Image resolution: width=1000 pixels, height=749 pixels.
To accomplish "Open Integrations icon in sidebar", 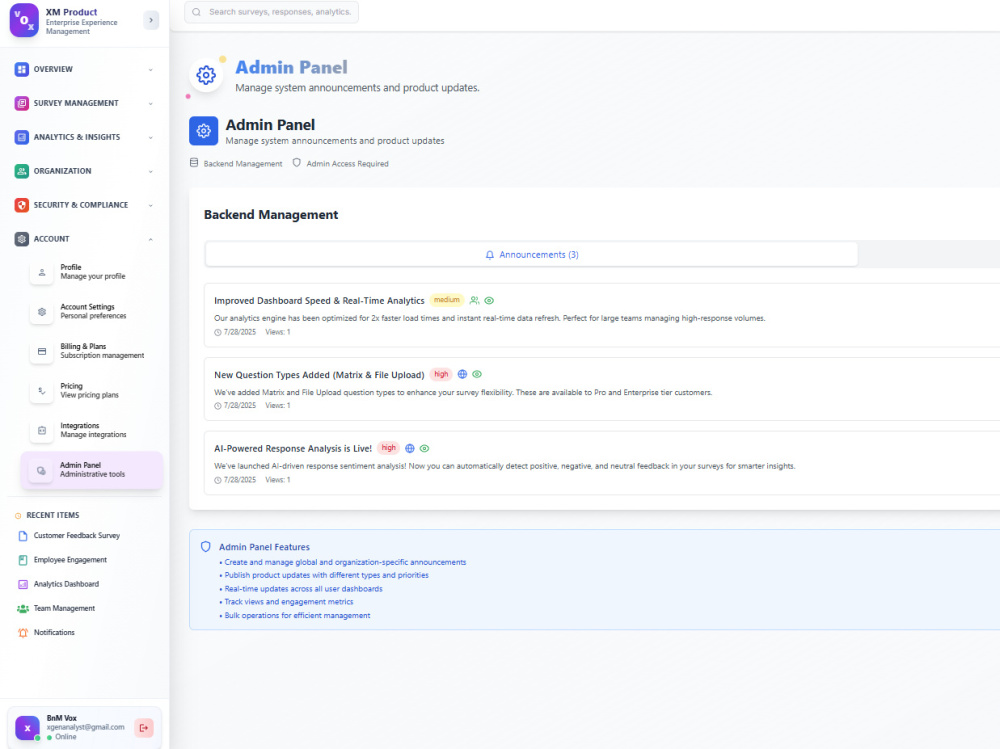I will tap(41, 431).
